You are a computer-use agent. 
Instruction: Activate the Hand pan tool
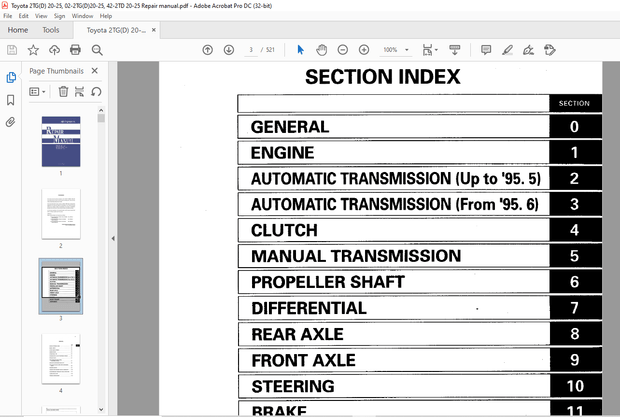click(321, 50)
